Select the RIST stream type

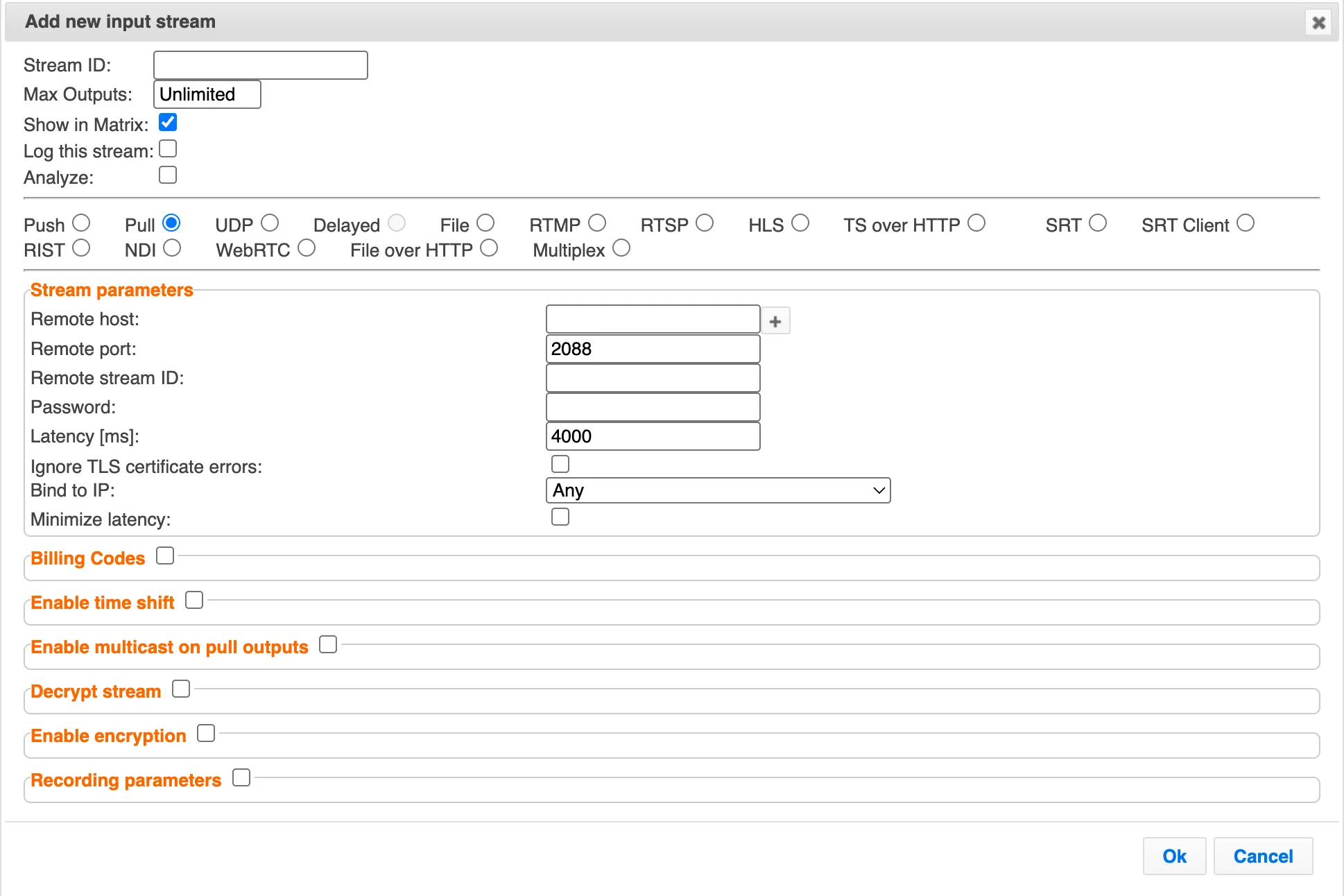[x=81, y=248]
